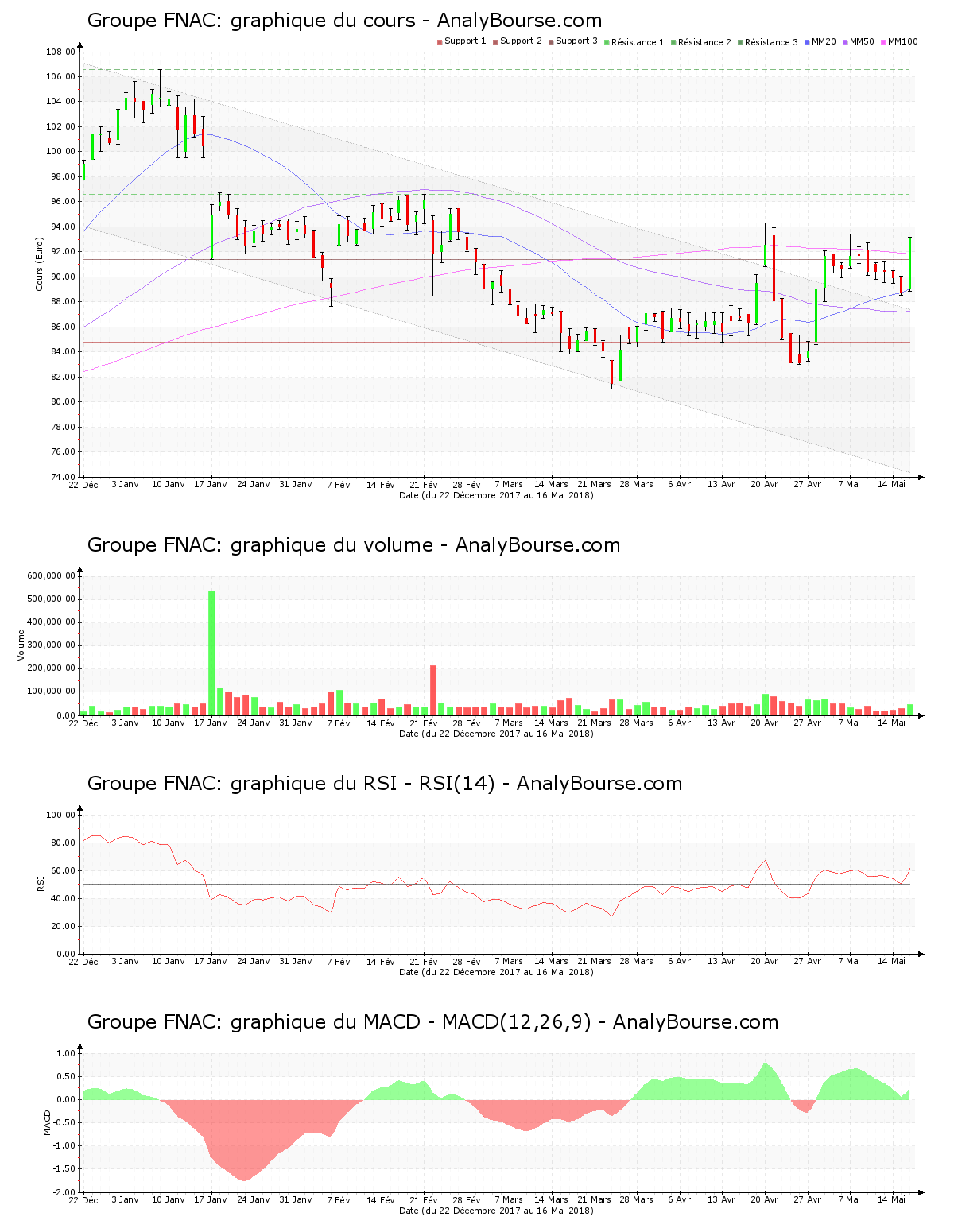The width and height of the screenshot is (954, 1232).
Task: Click the vertical 'RSI' axis label
Action: (40, 883)
